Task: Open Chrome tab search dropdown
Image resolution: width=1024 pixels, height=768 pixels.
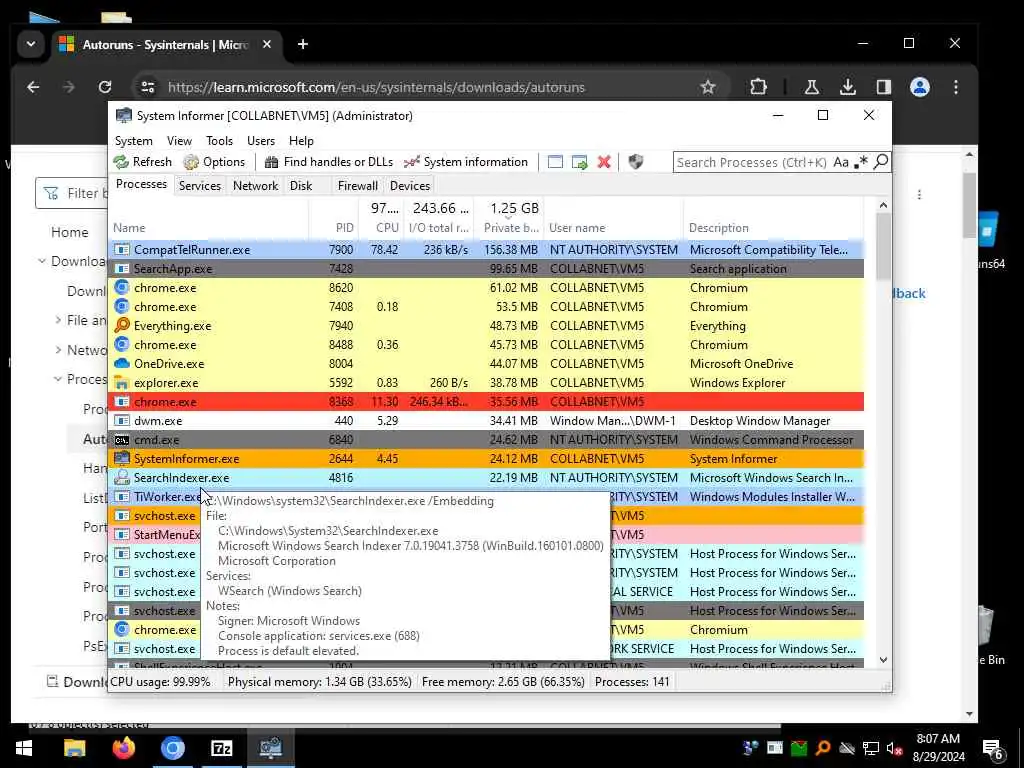Action: point(31,44)
